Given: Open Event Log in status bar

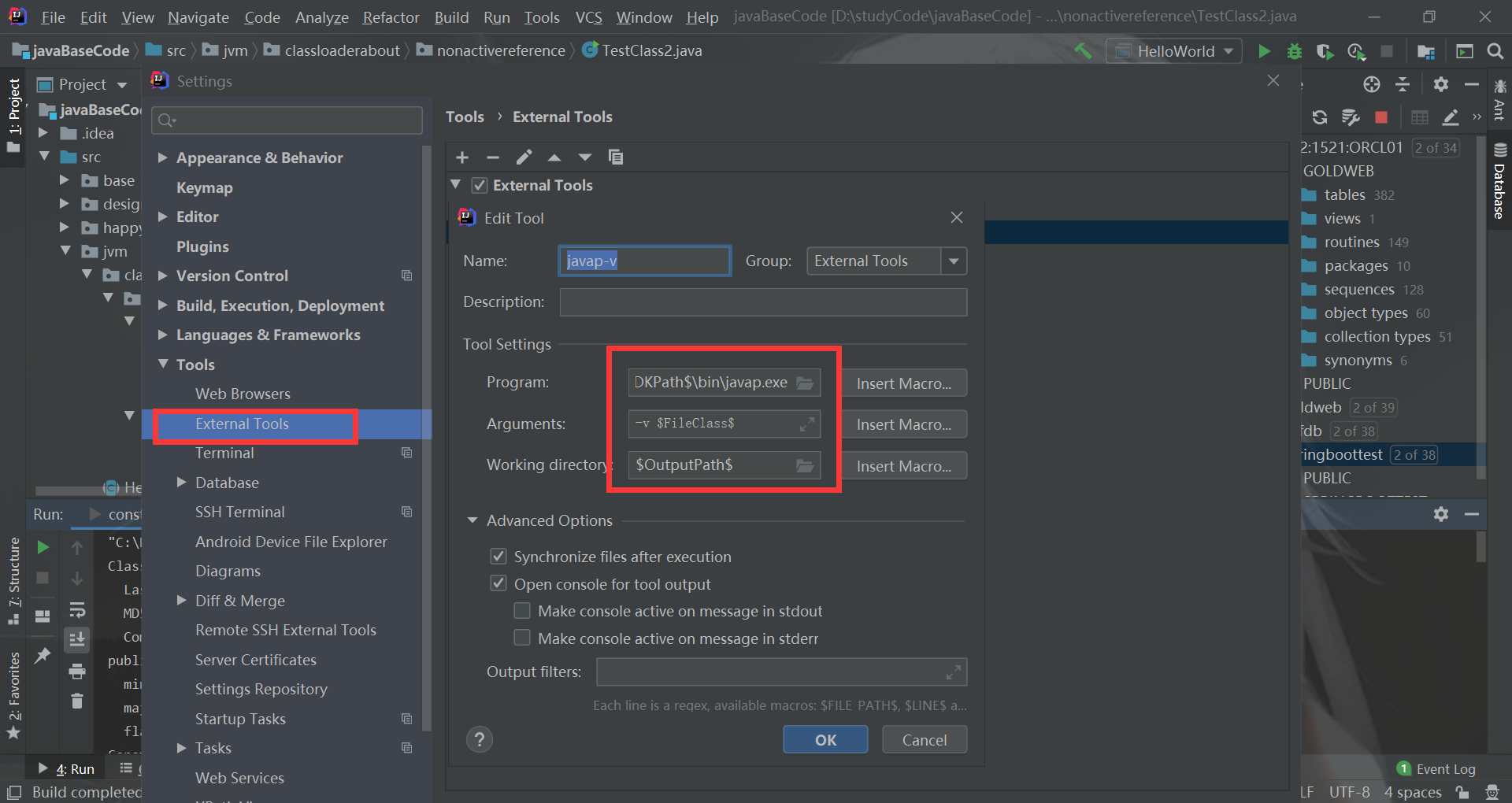Looking at the screenshot, I should point(1436,769).
